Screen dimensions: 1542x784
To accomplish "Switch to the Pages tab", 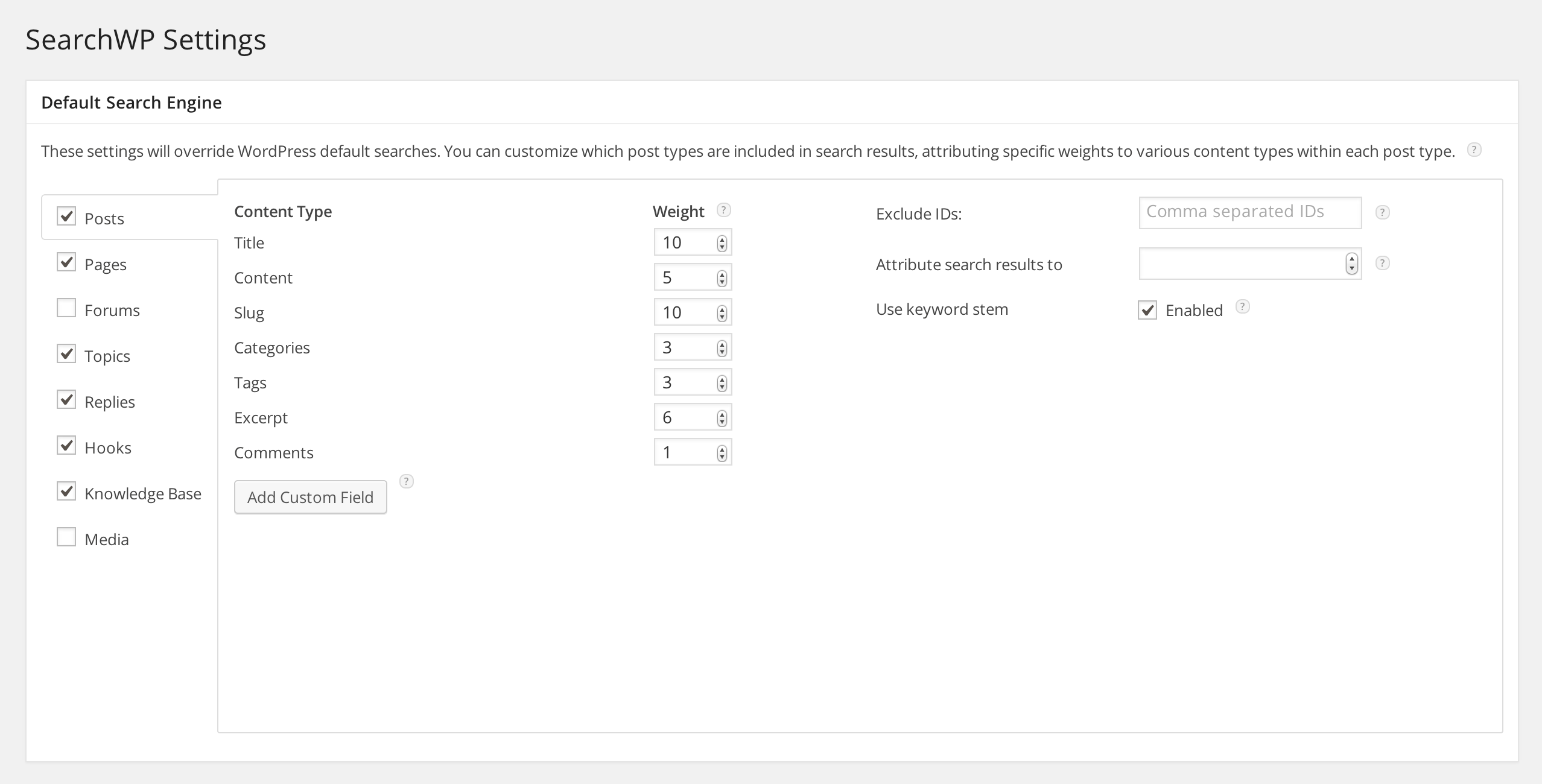I will click(106, 265).
